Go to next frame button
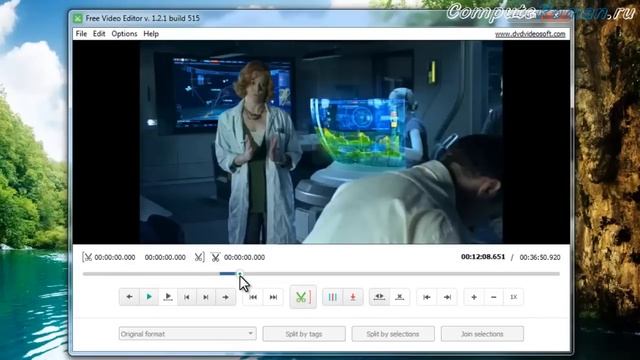This screenshot has height=360, width=640. [206, 297]
